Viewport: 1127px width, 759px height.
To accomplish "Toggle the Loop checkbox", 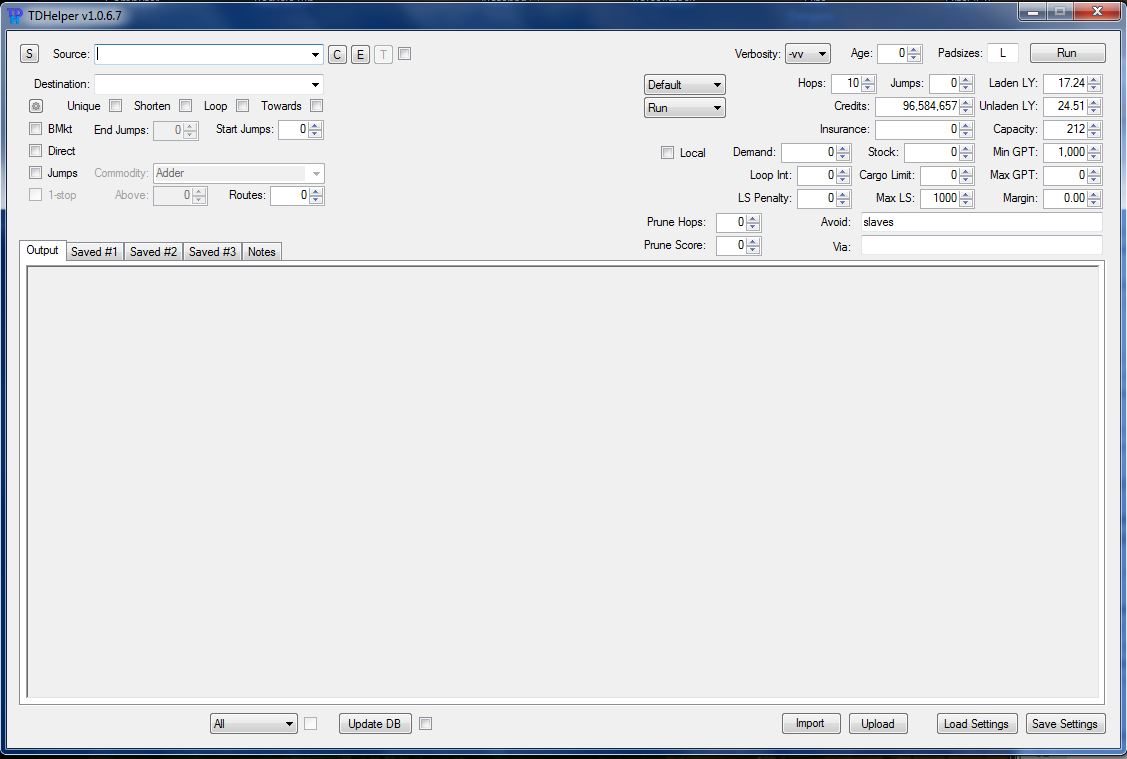I will [242, 106].
